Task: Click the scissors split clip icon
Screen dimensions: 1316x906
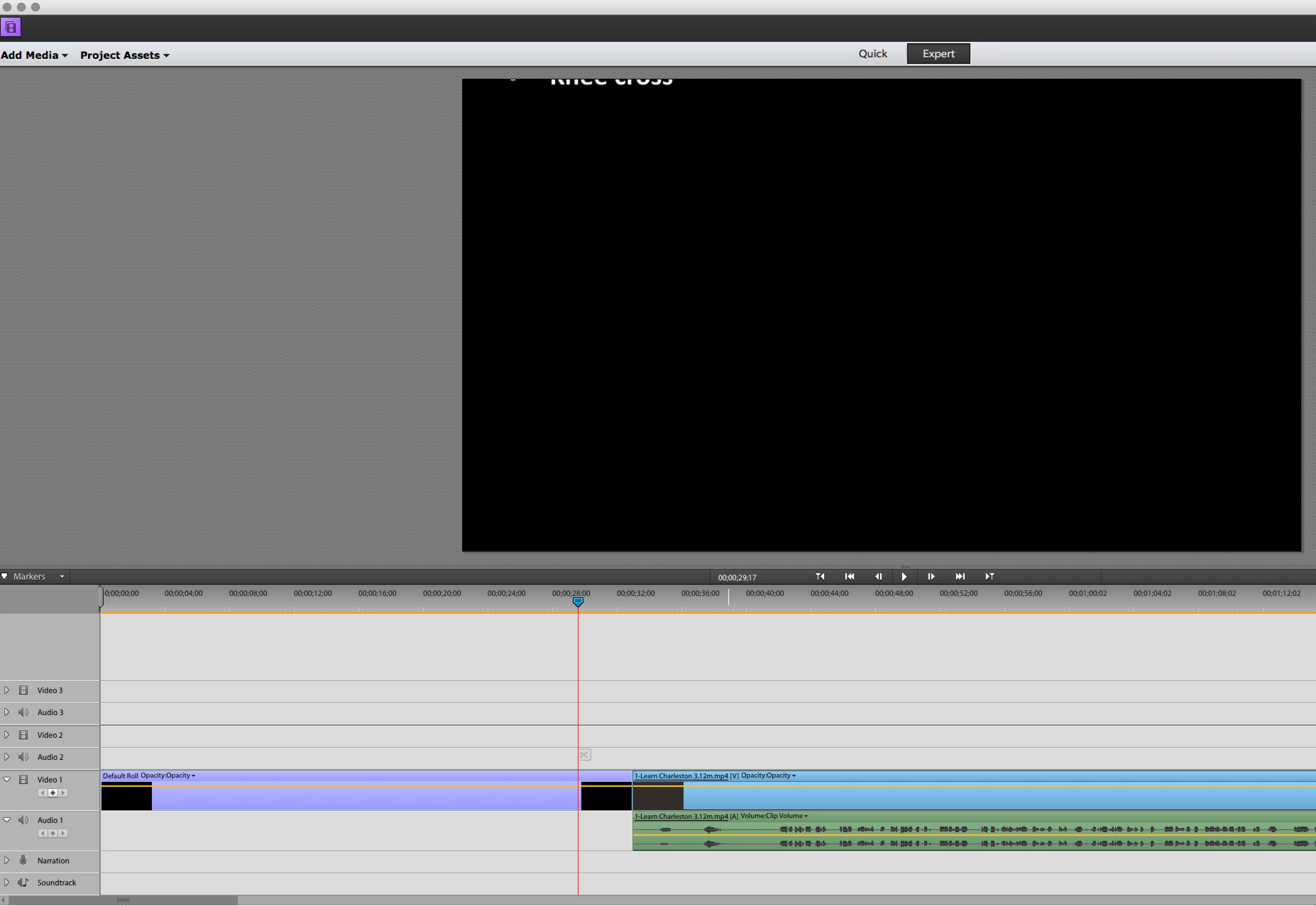Action: 585,755
